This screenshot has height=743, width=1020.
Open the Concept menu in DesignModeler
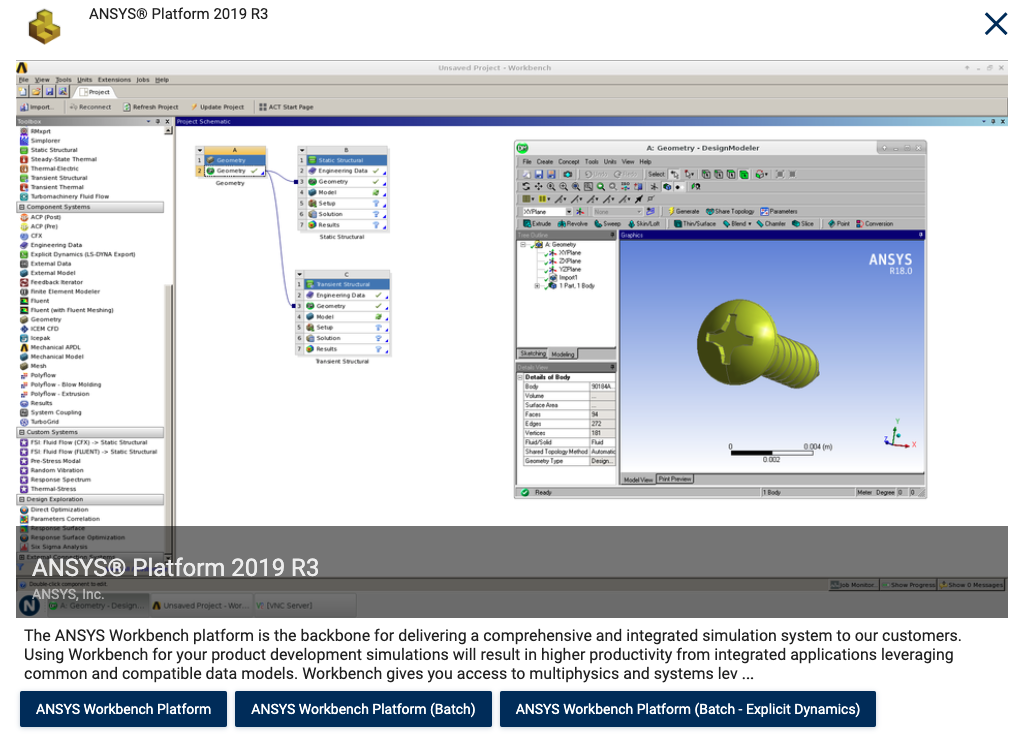568,162
